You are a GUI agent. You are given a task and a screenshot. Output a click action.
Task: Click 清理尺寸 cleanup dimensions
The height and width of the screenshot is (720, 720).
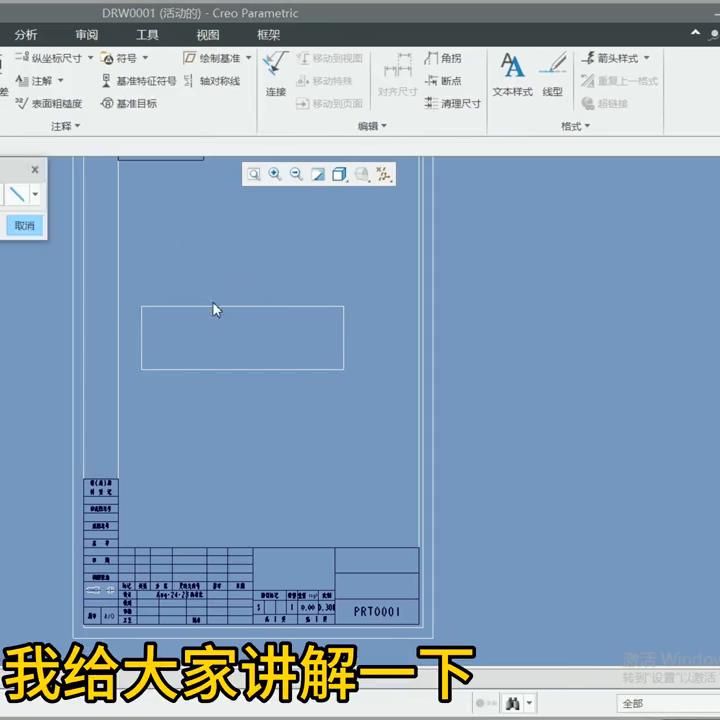(x=453, y=103)
